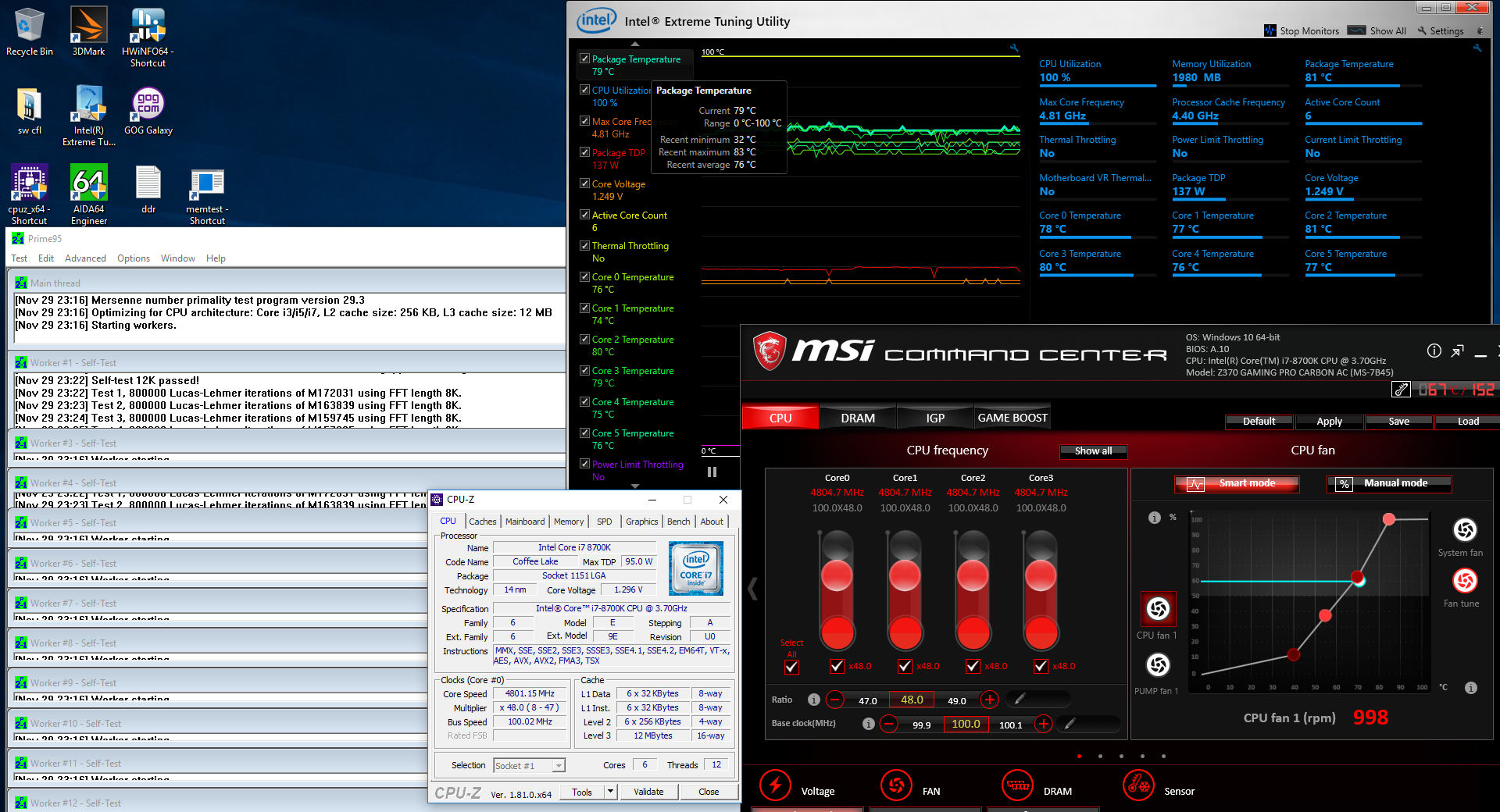Select Manual mode for CPU fan

pos(1389,483)
